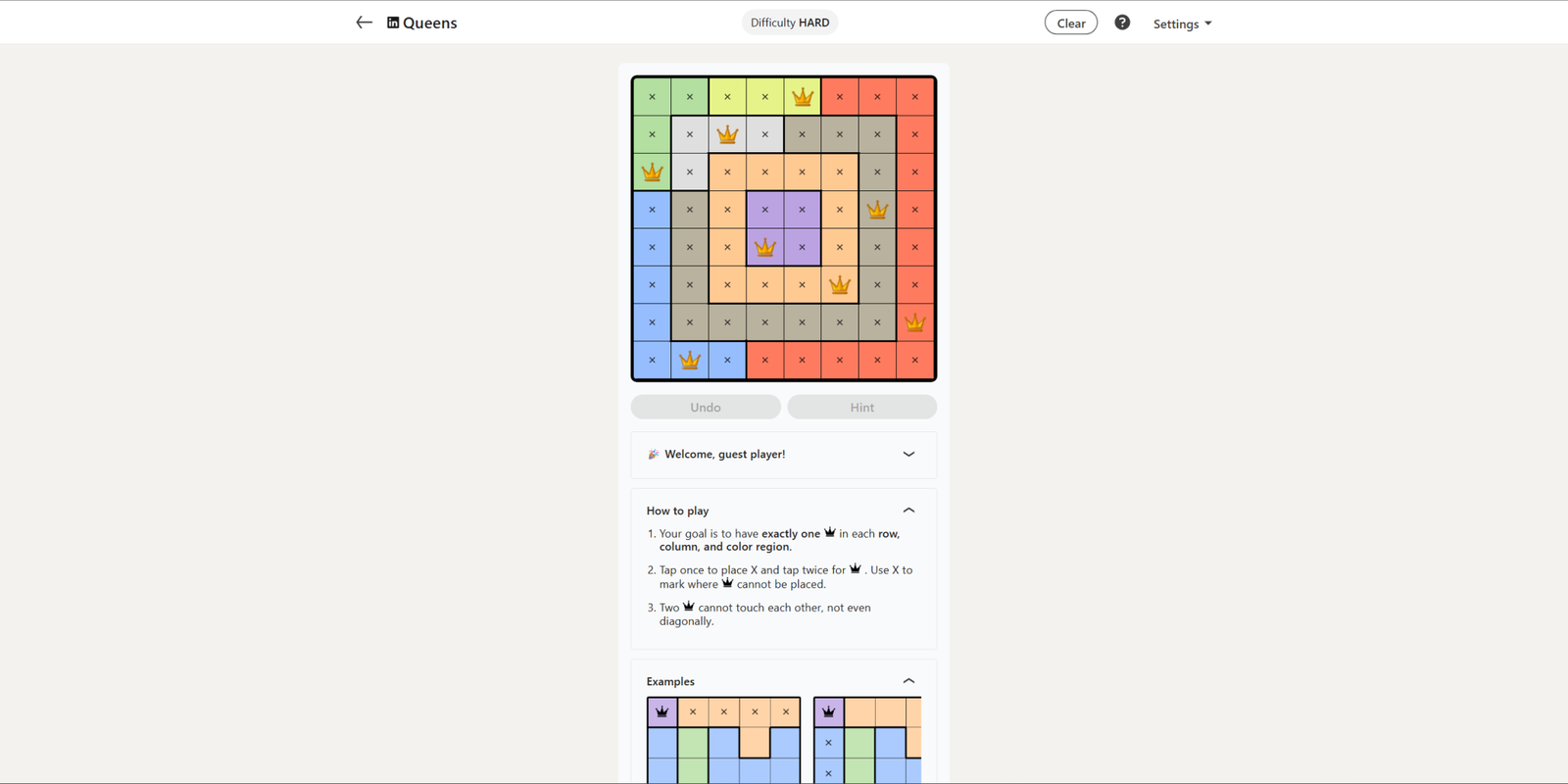1568x784 pixels.
Task: Click the crown in the rightmost red column
Action: point(914,322)
